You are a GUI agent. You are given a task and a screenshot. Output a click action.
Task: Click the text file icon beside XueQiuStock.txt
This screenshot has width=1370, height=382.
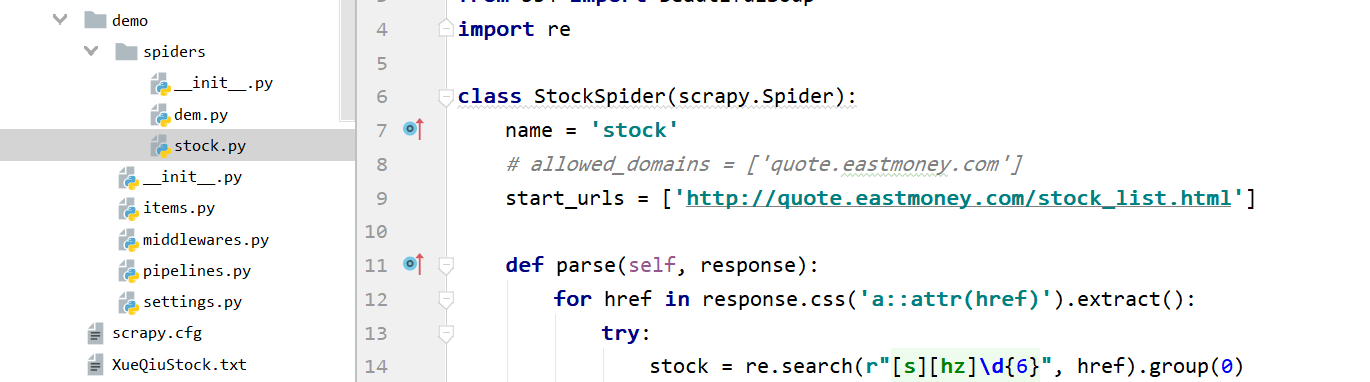pos(95,364)
